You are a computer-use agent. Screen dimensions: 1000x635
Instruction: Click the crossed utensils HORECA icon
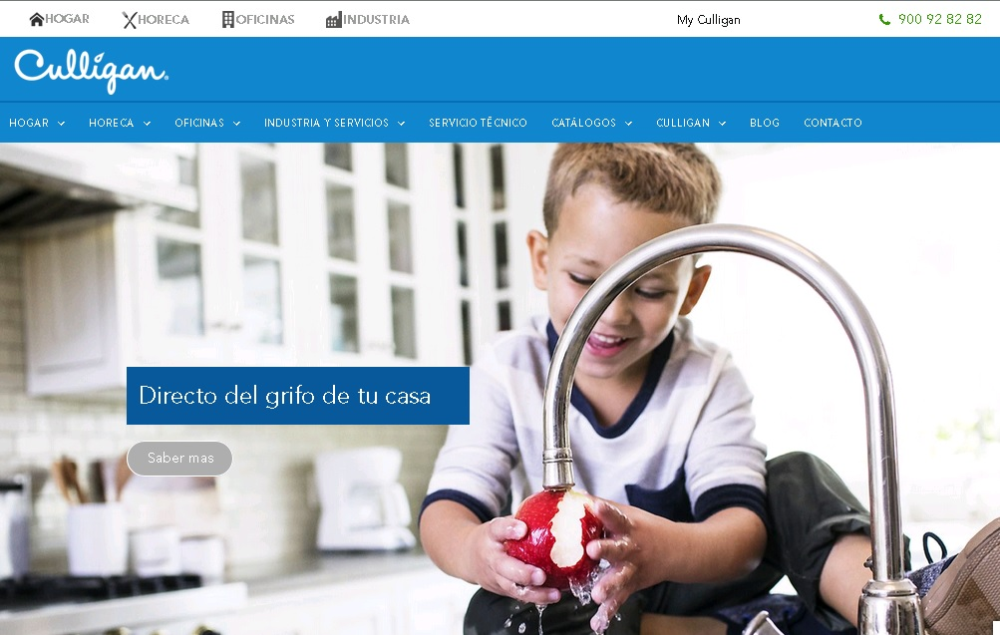[129, 20]
